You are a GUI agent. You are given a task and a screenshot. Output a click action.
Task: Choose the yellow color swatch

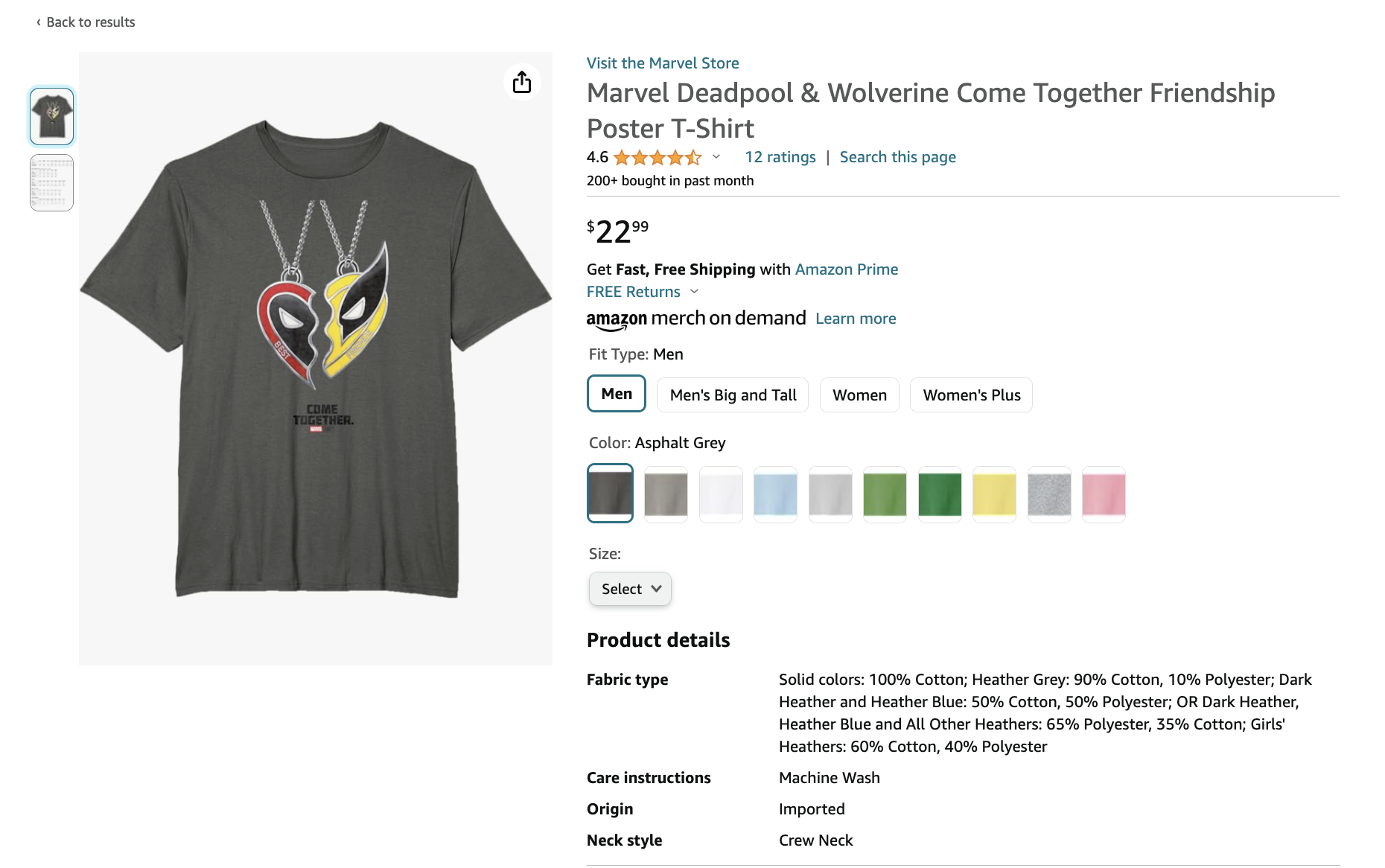coord(994,494)
